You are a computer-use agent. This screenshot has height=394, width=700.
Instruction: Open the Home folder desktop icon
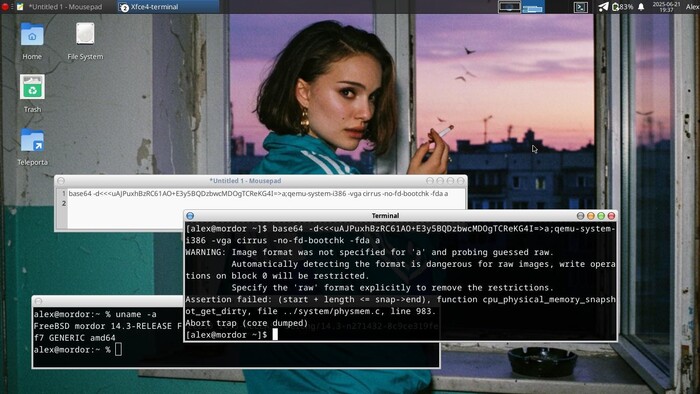pos(32,41)
